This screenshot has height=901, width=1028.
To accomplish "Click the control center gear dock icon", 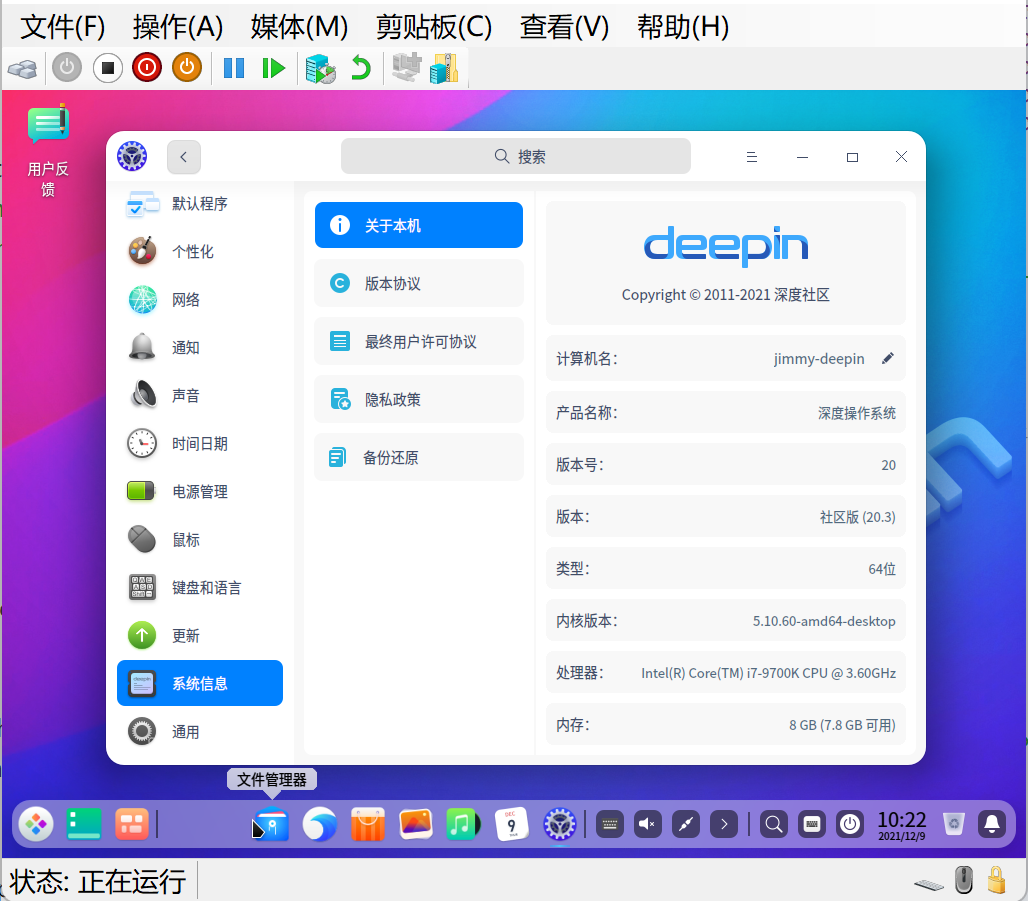I will [x=559, y=824].
